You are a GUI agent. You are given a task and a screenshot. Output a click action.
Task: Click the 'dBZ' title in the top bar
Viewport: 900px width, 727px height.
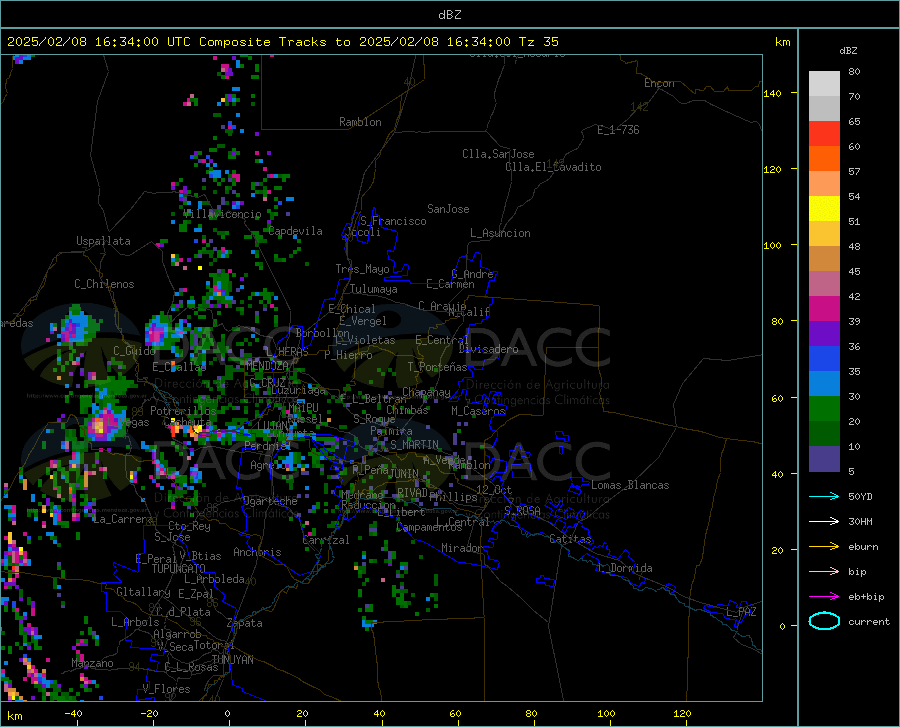(x=449, y=15)
